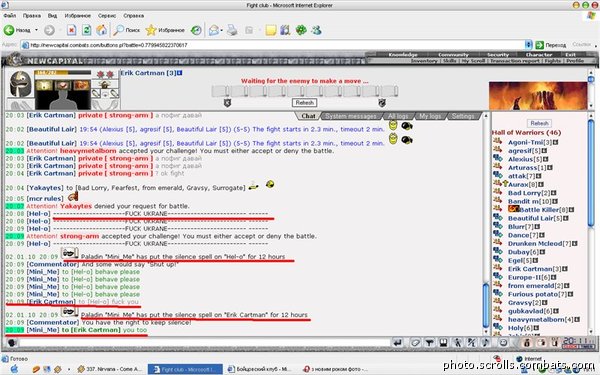Click the floppy disk save icon in chat toolbar
Image resolution: width=600 pixels, height=375 pixels.
443,342
